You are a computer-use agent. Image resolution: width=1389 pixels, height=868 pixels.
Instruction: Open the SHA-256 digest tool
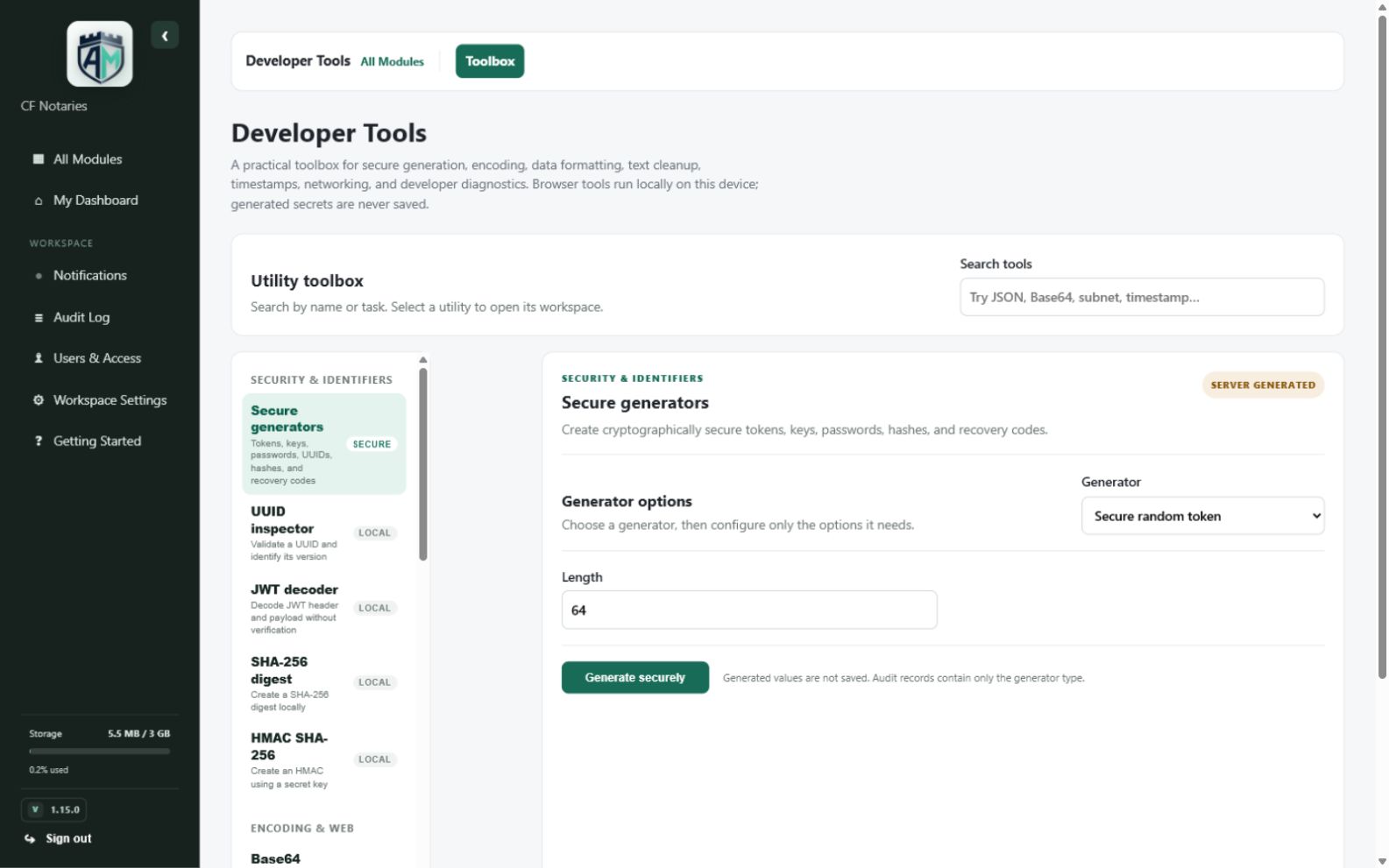[324, 683]
